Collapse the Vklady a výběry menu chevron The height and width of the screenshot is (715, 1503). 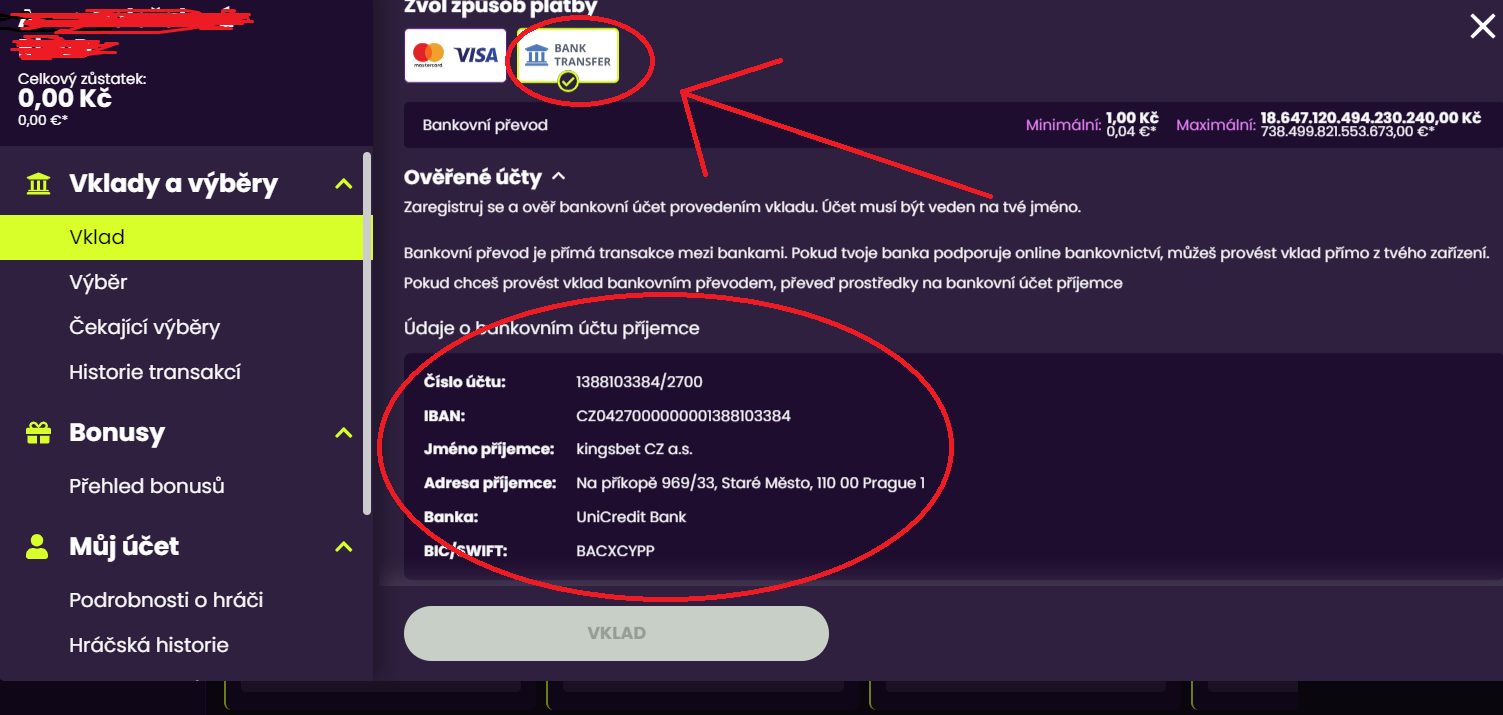click(343, 184)
